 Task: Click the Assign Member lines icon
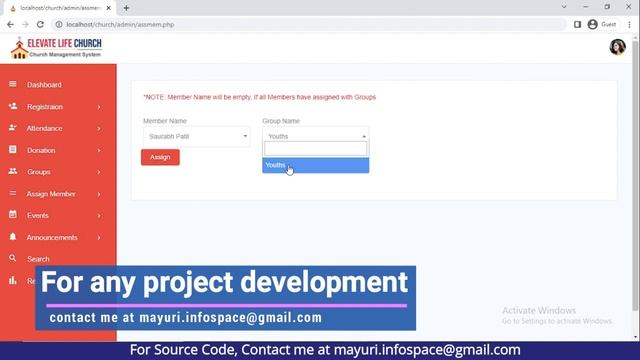point(13,193)
